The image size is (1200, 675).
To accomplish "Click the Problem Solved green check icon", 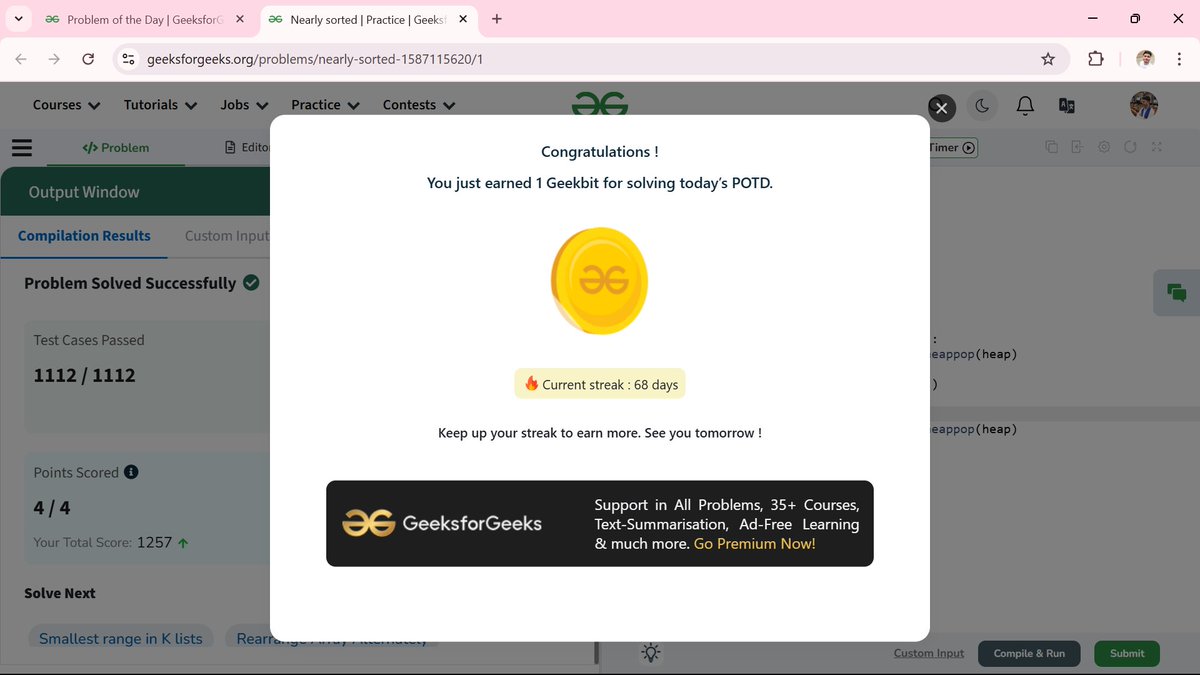I will 251,283.
